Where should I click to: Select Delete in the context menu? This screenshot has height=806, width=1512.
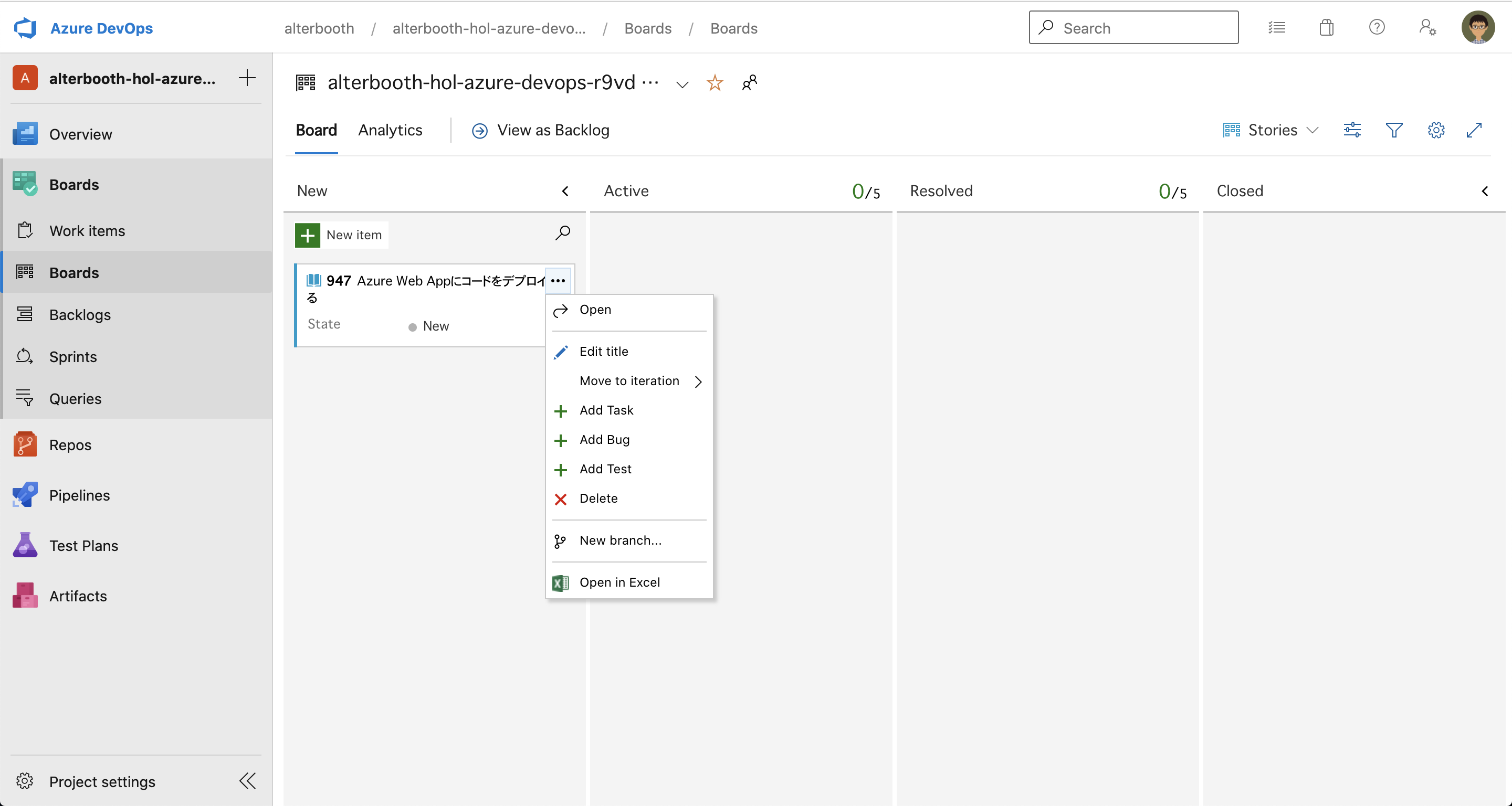598,498
